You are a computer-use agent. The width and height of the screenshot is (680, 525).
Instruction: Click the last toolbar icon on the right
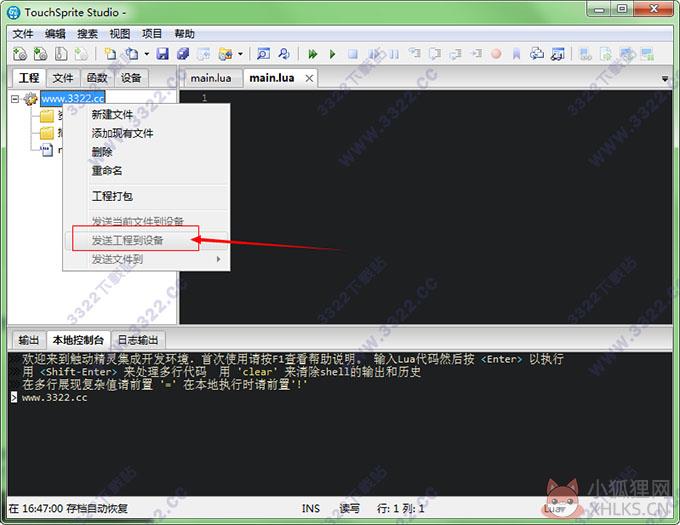point(647,54)
